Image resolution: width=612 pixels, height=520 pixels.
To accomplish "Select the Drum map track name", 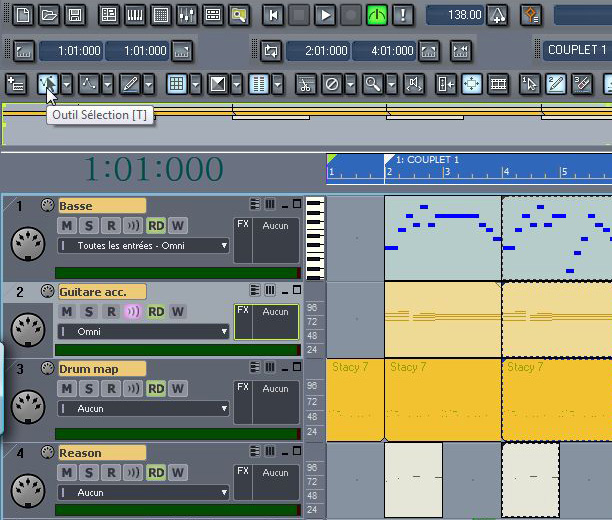I will tap(102, 369).
